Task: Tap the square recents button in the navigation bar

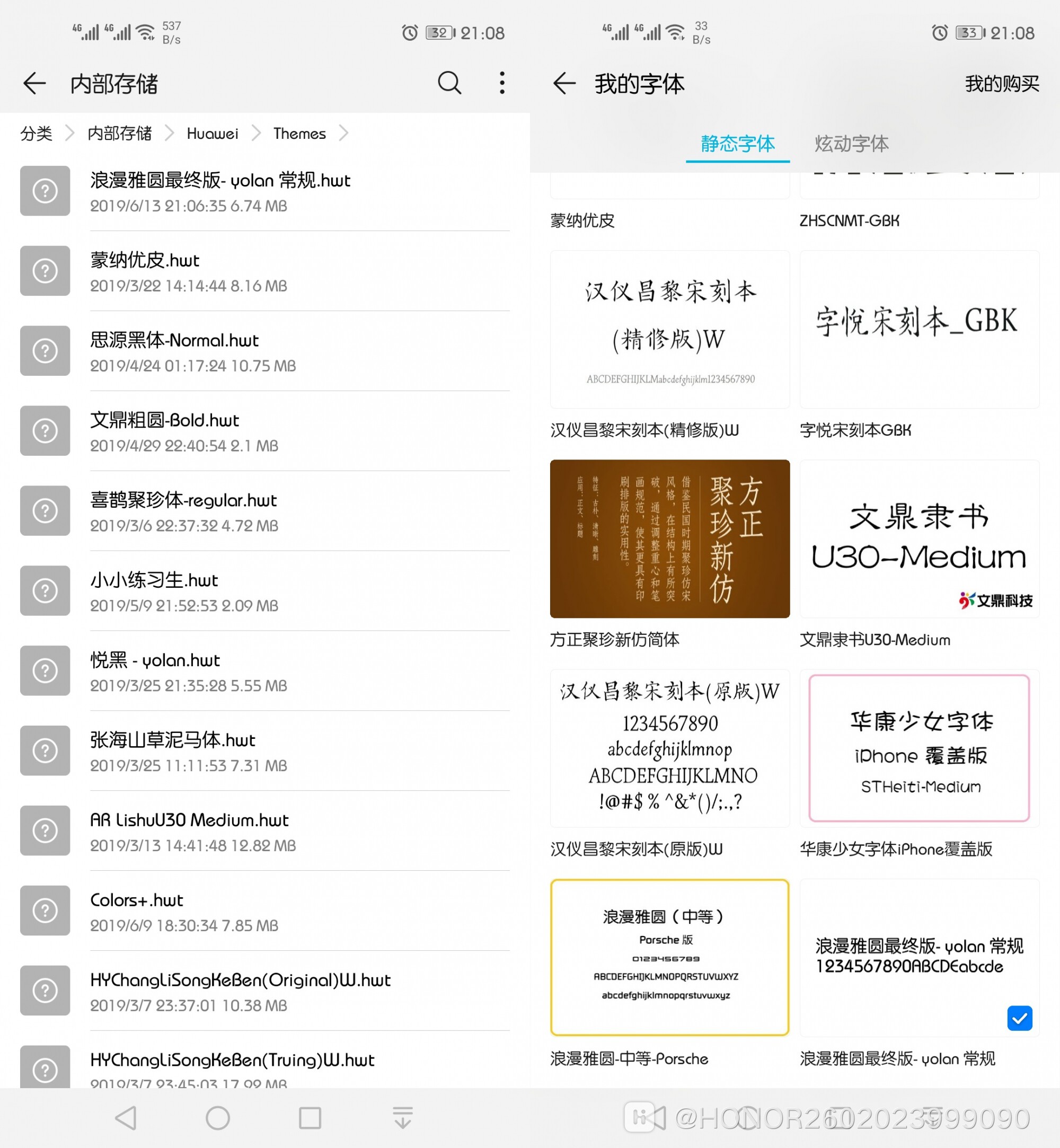Action: 310,1118
